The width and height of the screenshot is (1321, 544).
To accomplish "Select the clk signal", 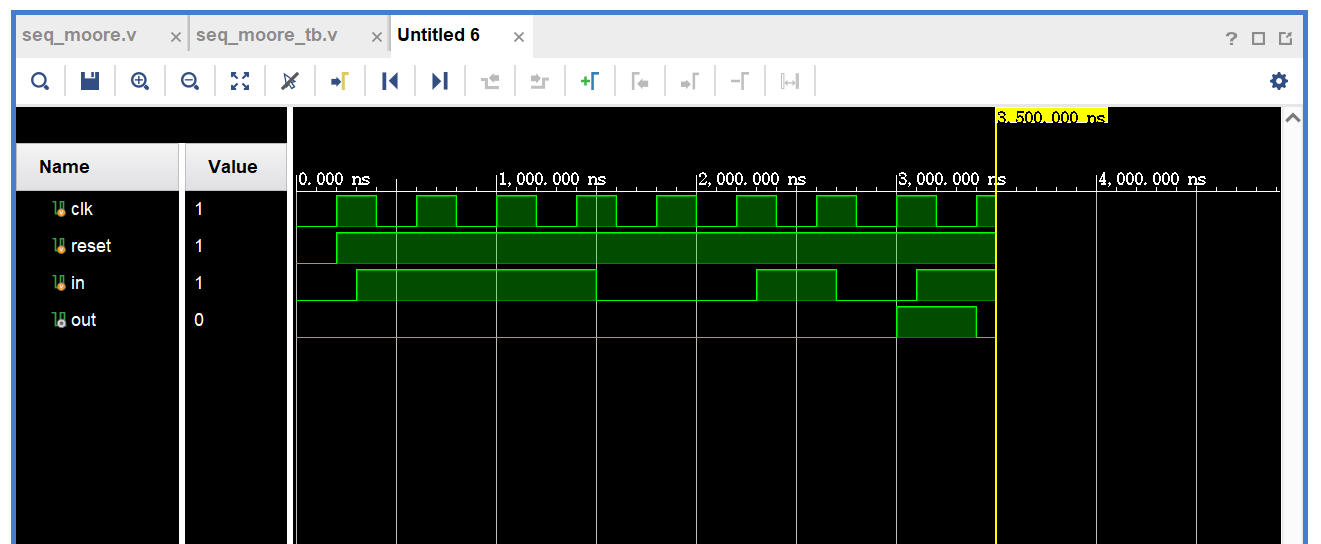I will pos(81,209).
